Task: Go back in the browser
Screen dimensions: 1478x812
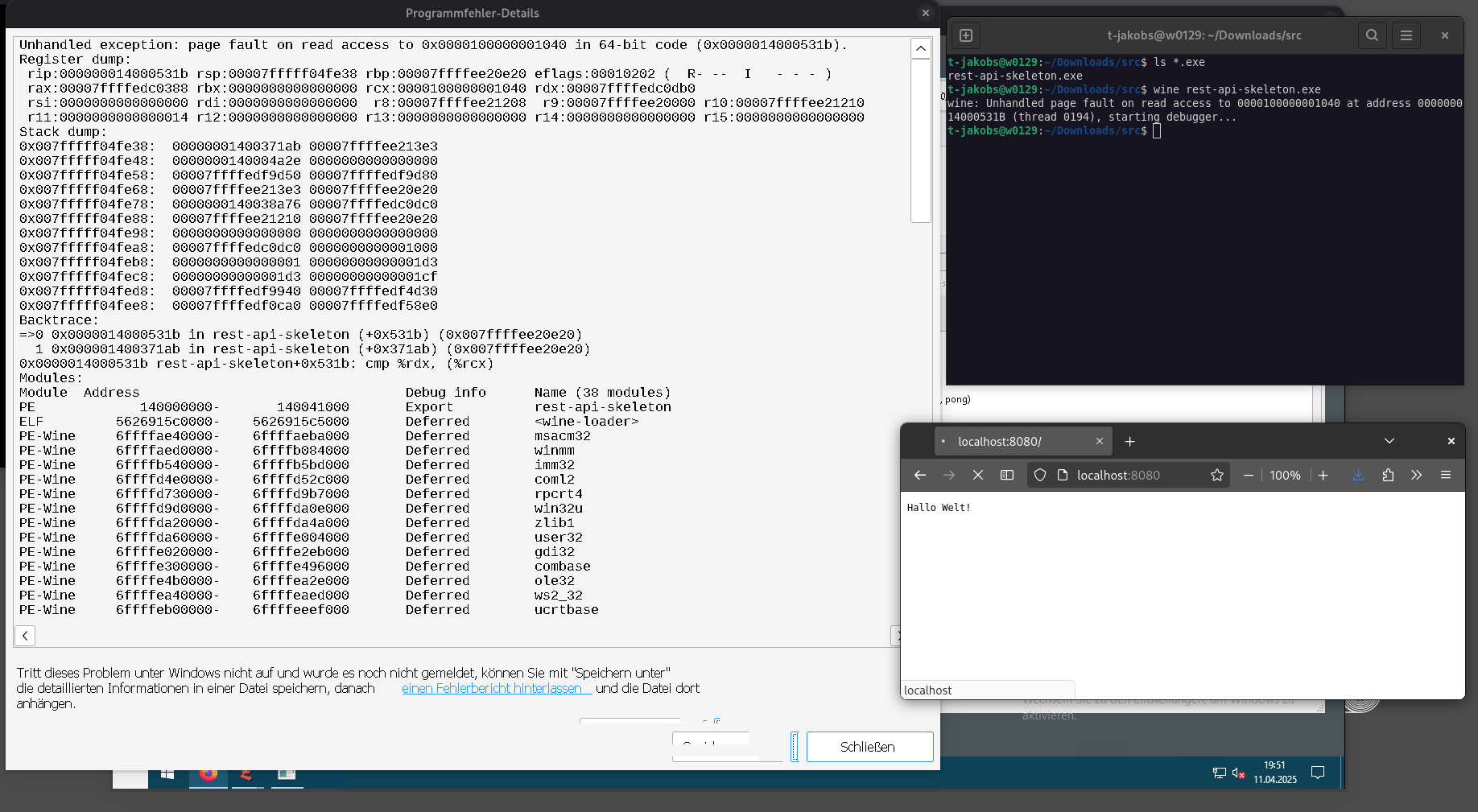Action: (920, 476)
